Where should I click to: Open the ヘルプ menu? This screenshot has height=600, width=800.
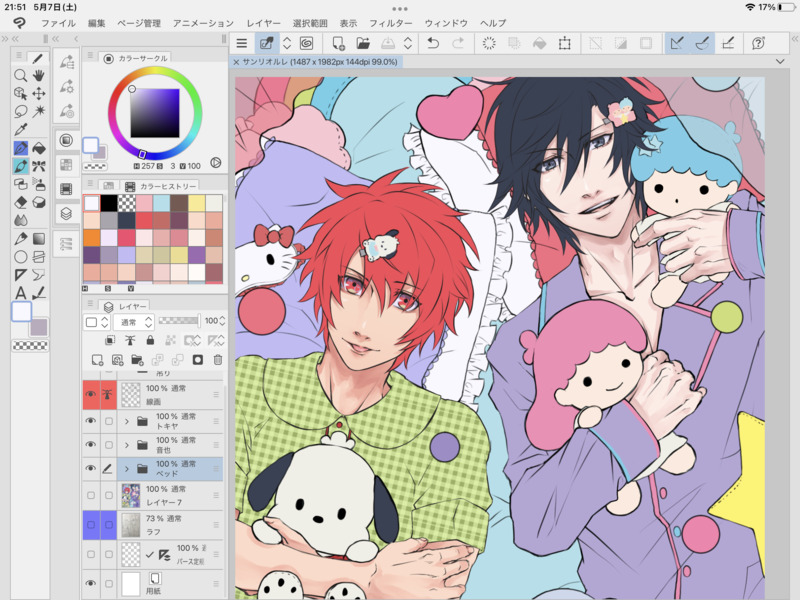[493, 23]
